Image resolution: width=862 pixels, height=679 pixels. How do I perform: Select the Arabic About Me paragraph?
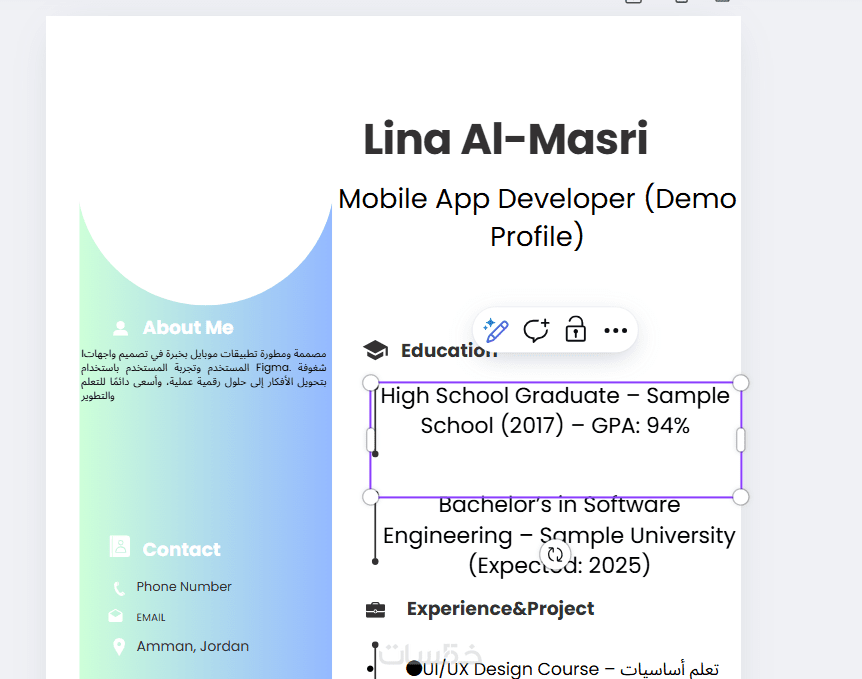(204, 375)
